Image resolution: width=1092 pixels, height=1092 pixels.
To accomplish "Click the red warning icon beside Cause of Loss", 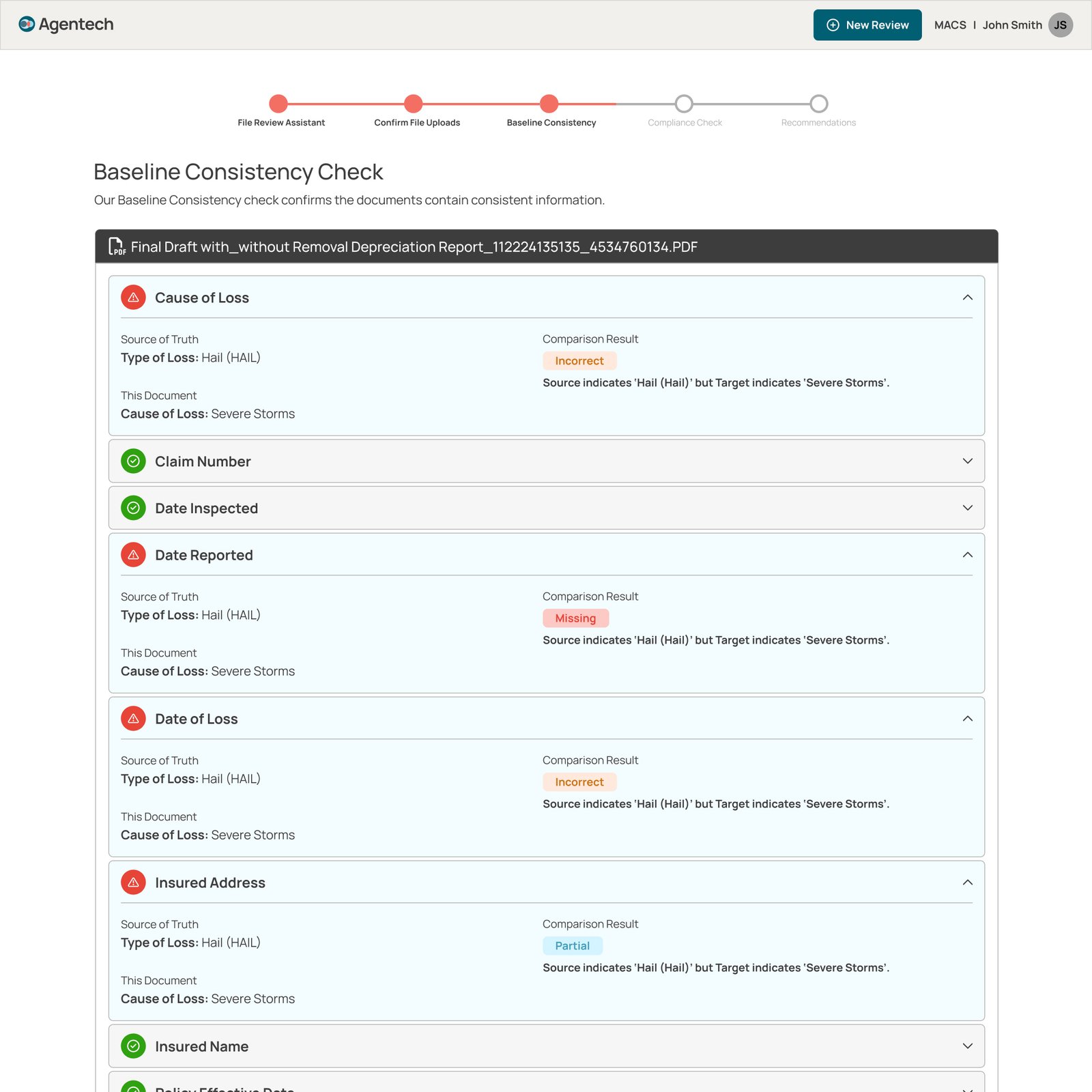I will coord(133,298).
